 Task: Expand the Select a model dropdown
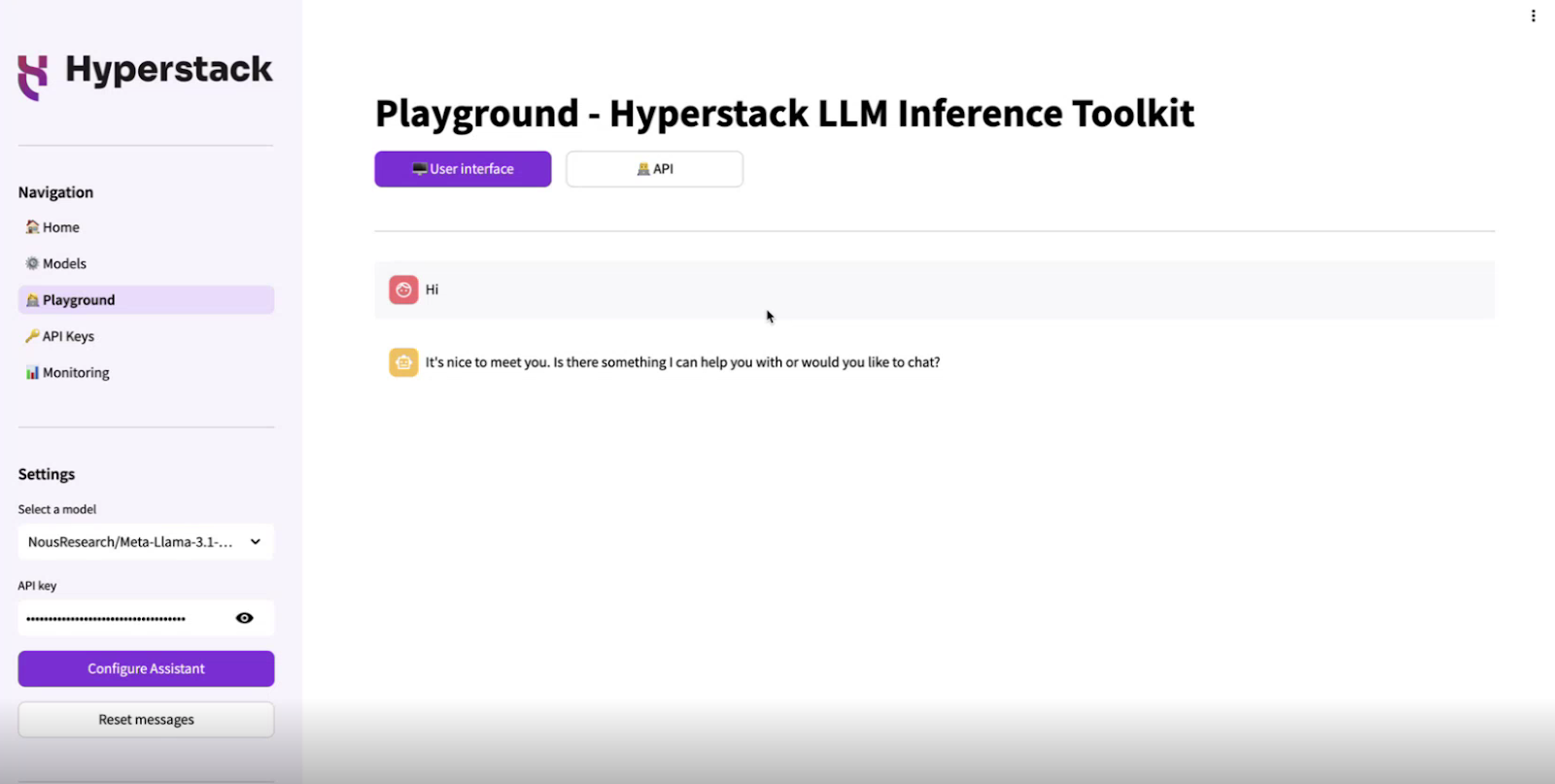click(130, 542)
